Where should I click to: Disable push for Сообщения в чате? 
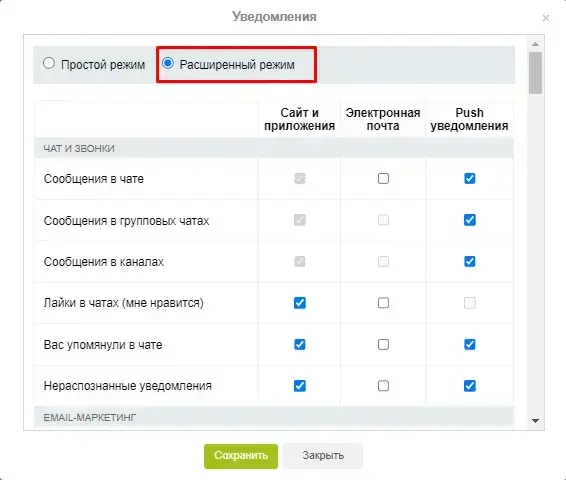(x=470, y=178)
